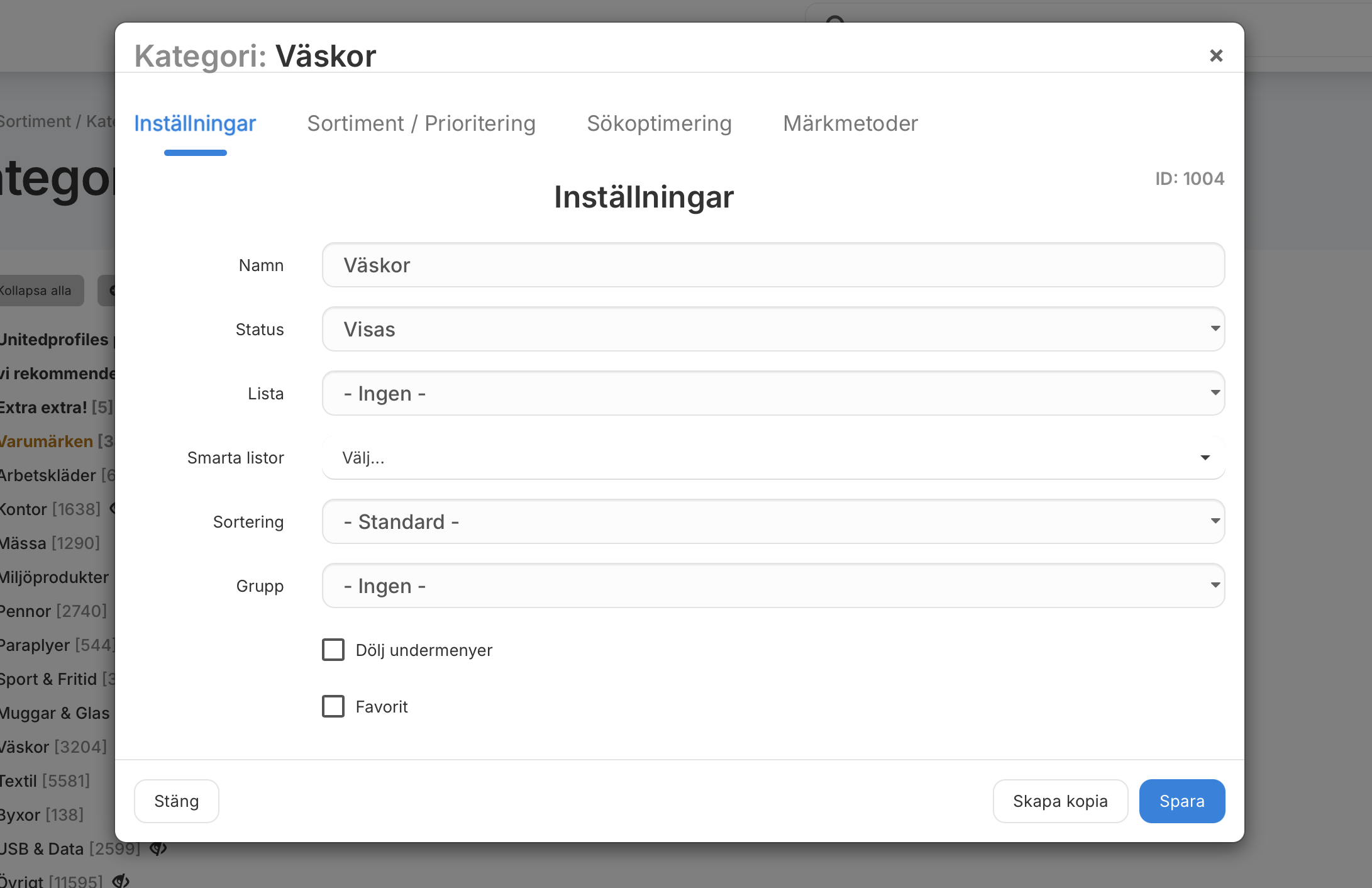The width and height of the screenshot is (1372, 888).
Task: Select Muggar & Glas in the background list
Action: [55, 713]
